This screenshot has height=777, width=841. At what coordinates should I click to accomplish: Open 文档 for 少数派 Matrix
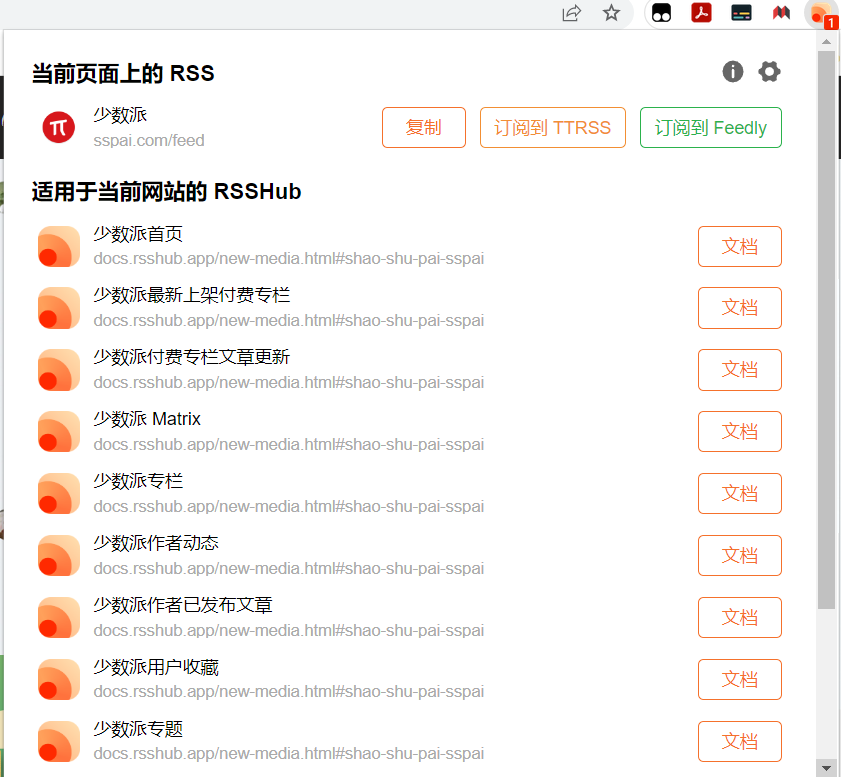tap(739, 431)
